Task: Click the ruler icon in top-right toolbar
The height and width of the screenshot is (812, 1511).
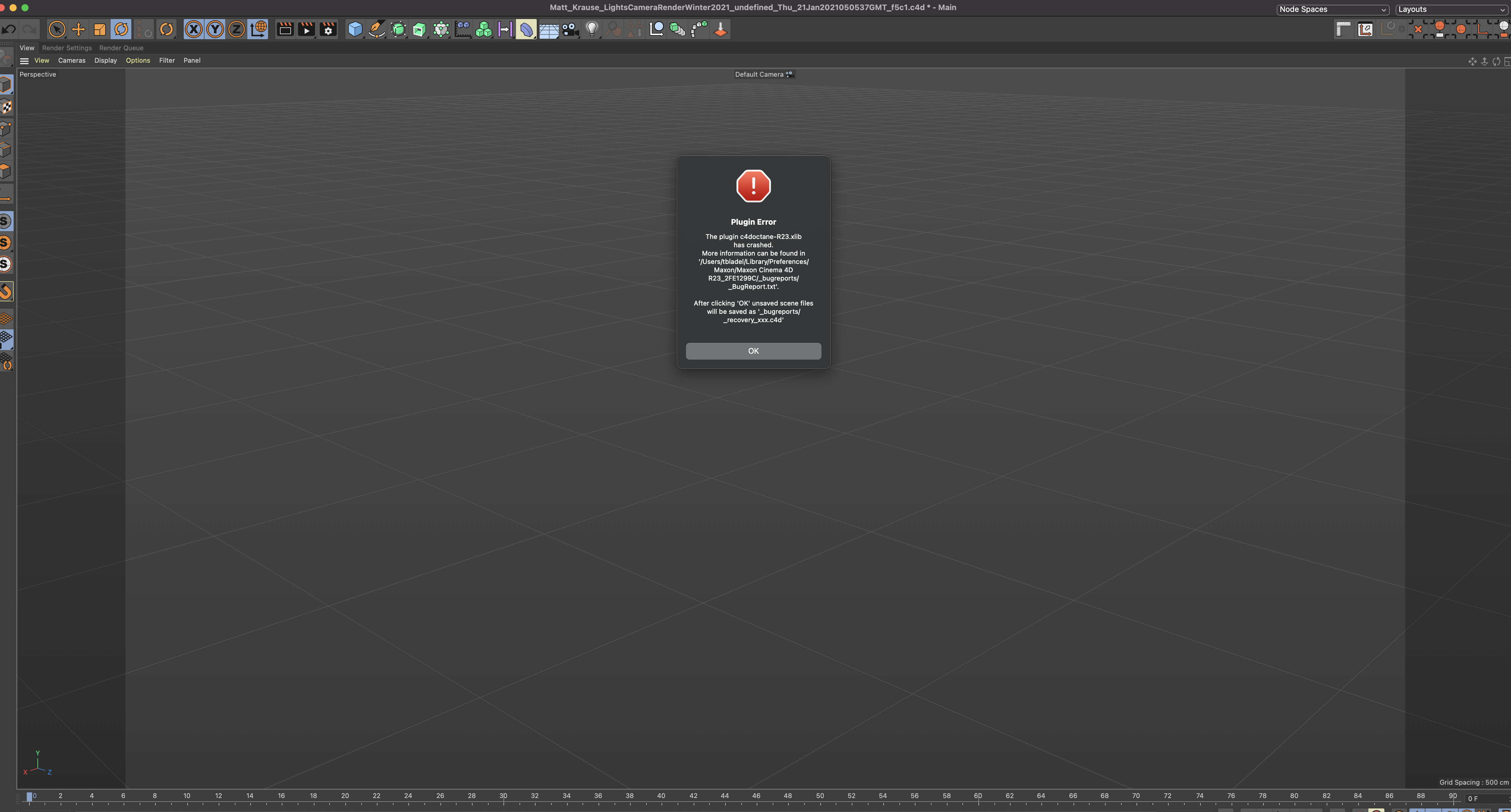Action: point(1343,29)
